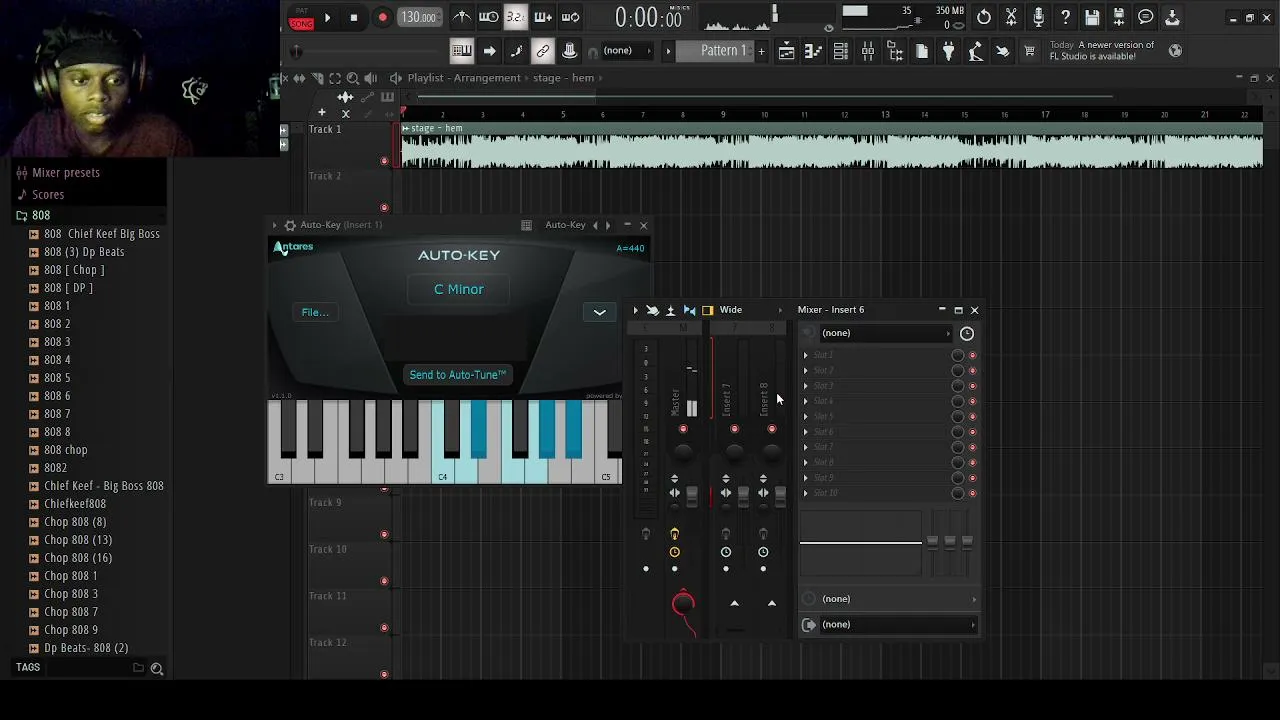1280x720 pixels.
Task: Switch PAT/SONG mode toggle
Action: click(x=301, y=18)
